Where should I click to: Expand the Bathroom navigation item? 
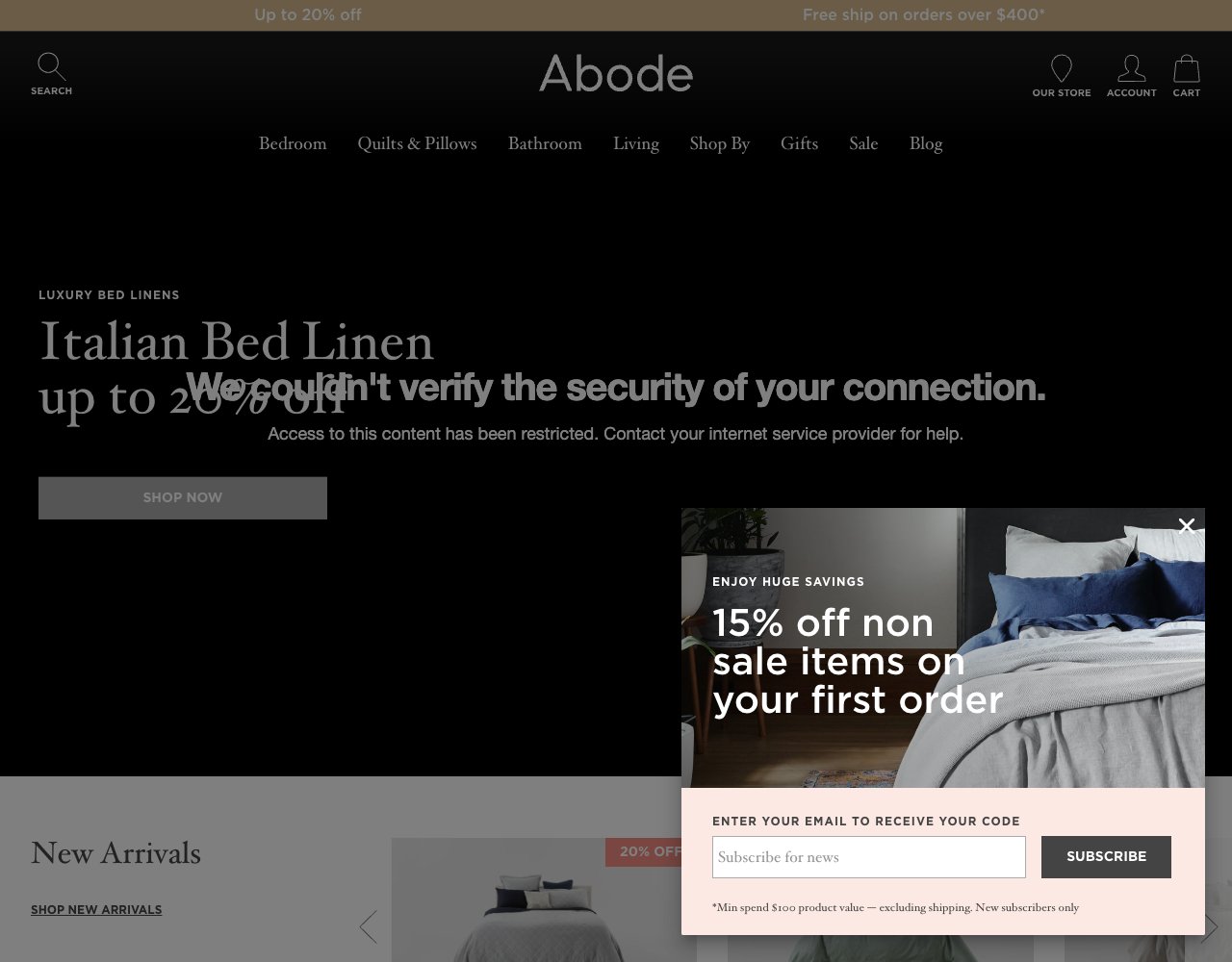pyautogui.click(x=545, y=143)
